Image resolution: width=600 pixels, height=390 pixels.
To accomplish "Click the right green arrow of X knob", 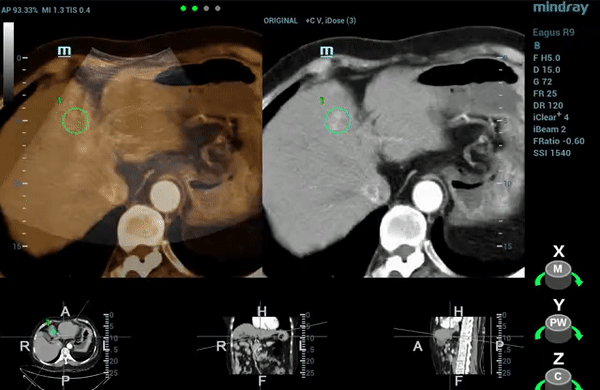I will tap(577, 279).
